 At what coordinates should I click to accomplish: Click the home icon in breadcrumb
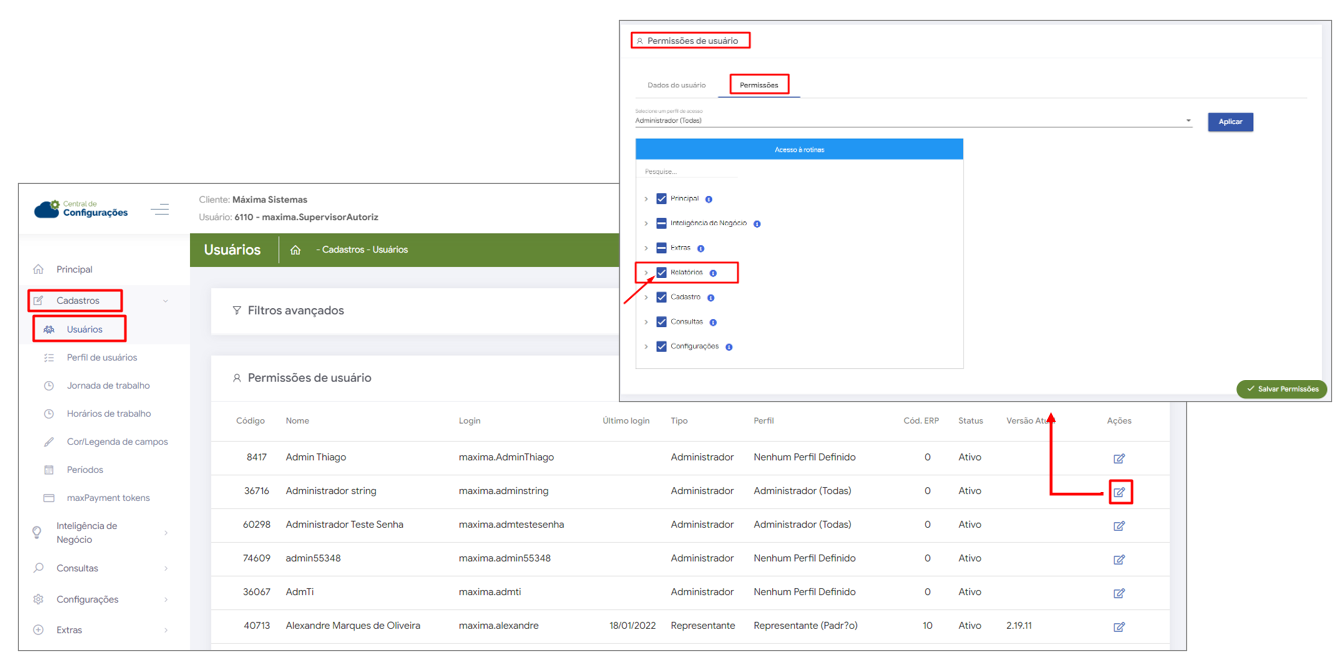[x=295, y=250]
